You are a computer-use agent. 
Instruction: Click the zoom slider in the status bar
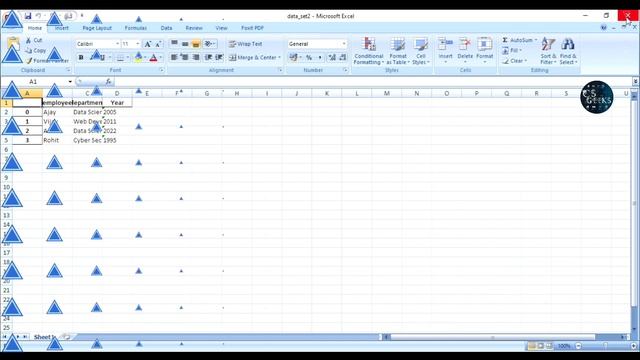point(606,346)
